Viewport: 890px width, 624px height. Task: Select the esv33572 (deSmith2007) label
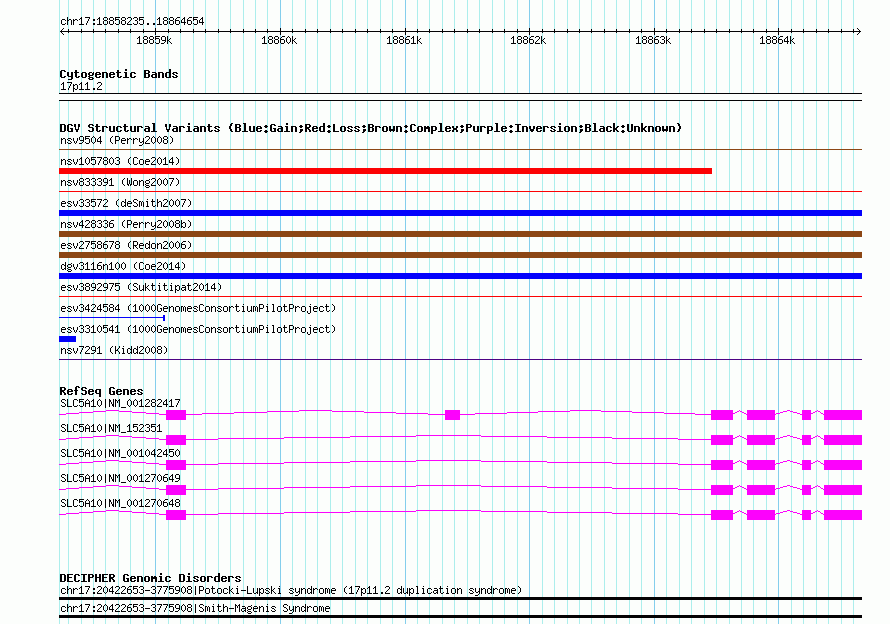click(126, 203)
